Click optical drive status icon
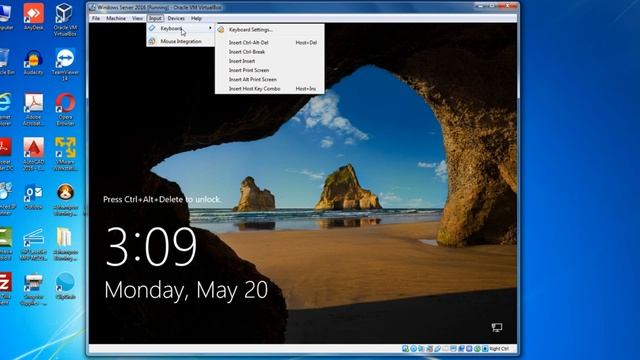This screenshot has height=360, width=640. tap(413, 349)
